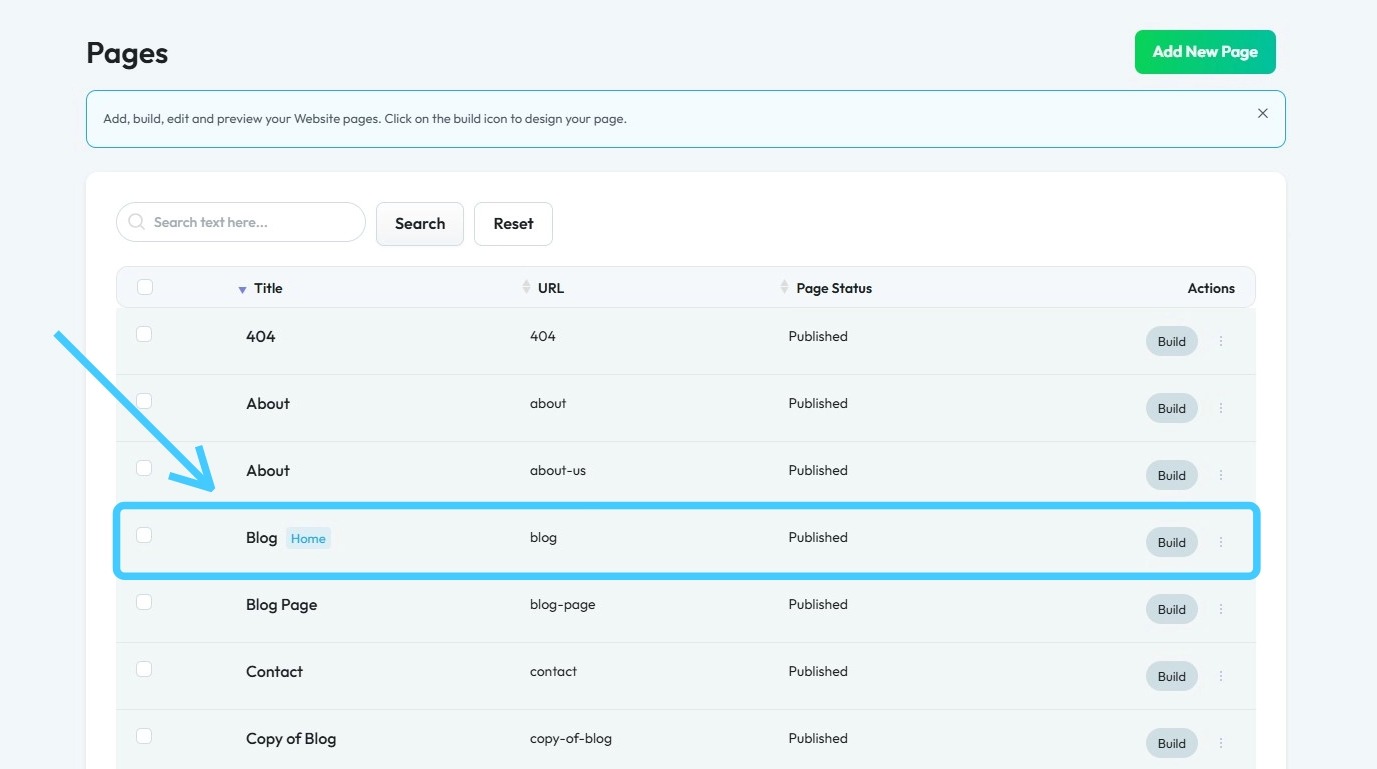Image resolution: width=1377 pixels, height=769 pixels.
Task: Click the three-dot menu for 404 page
Action: click(1221, 341)
